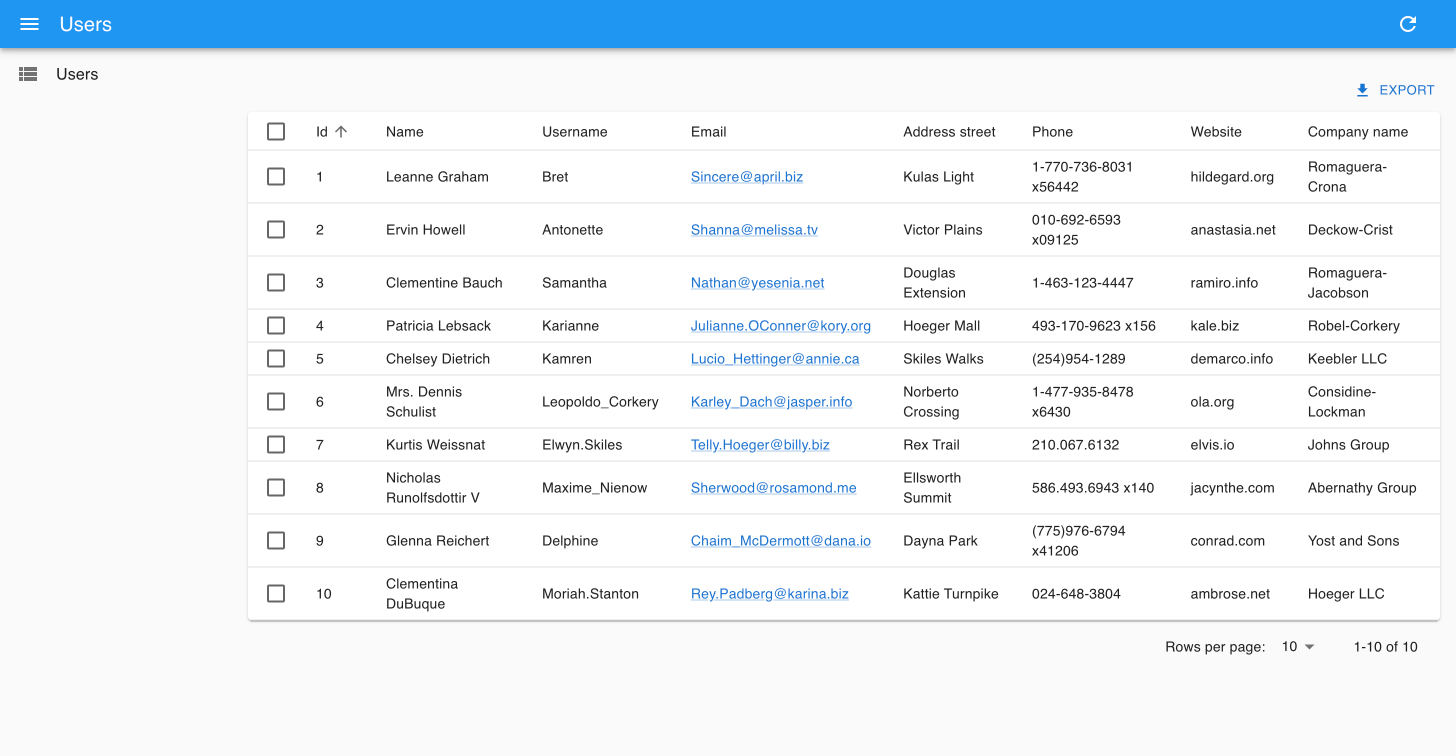Image resolution: width=1456 pixels, height=756 pixels.
Task: Open the hamburger menu in the app bar
Action: tap(29, 24)
